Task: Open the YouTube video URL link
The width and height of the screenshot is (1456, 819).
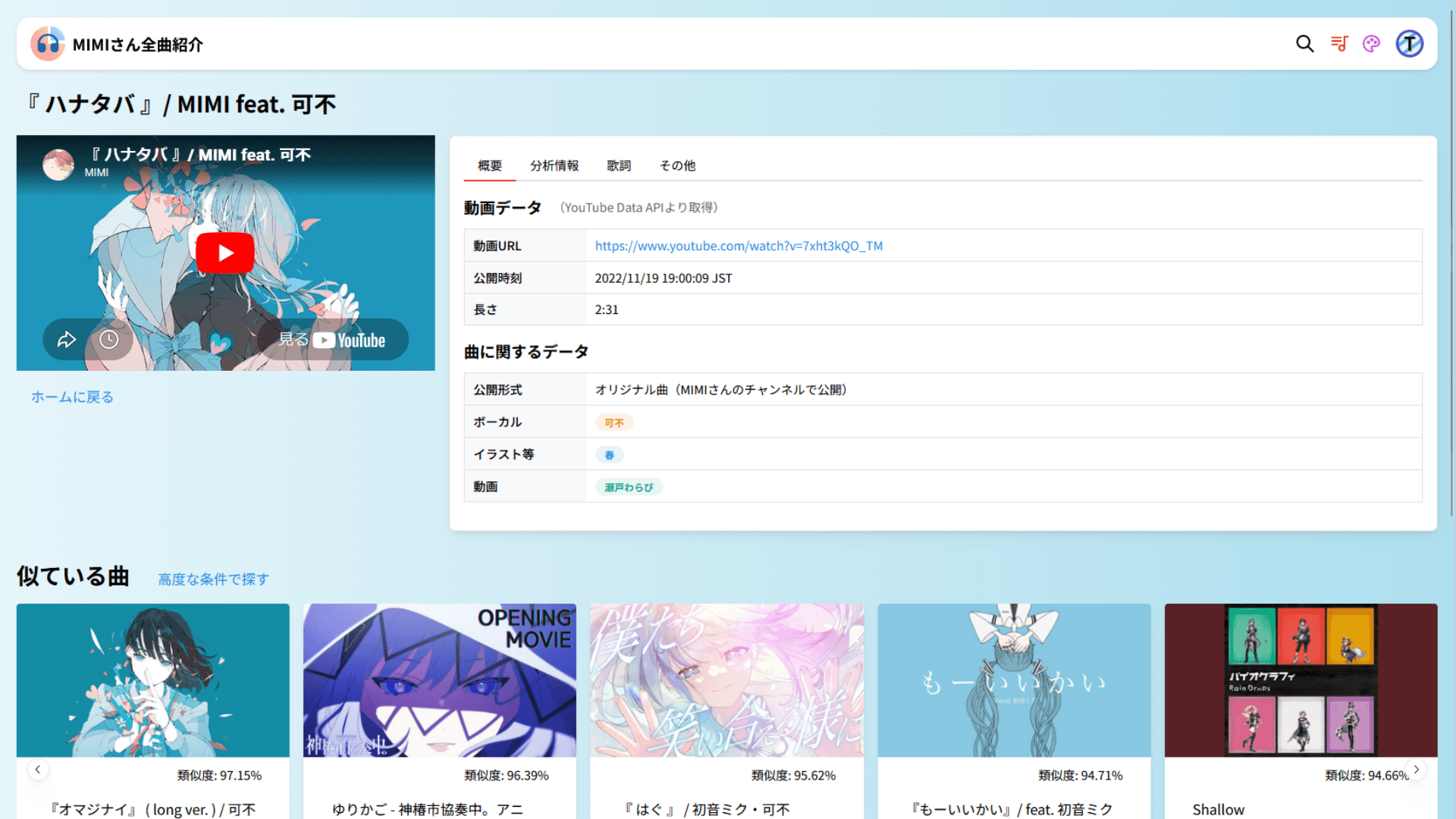Action: click(x=736, y=246)
